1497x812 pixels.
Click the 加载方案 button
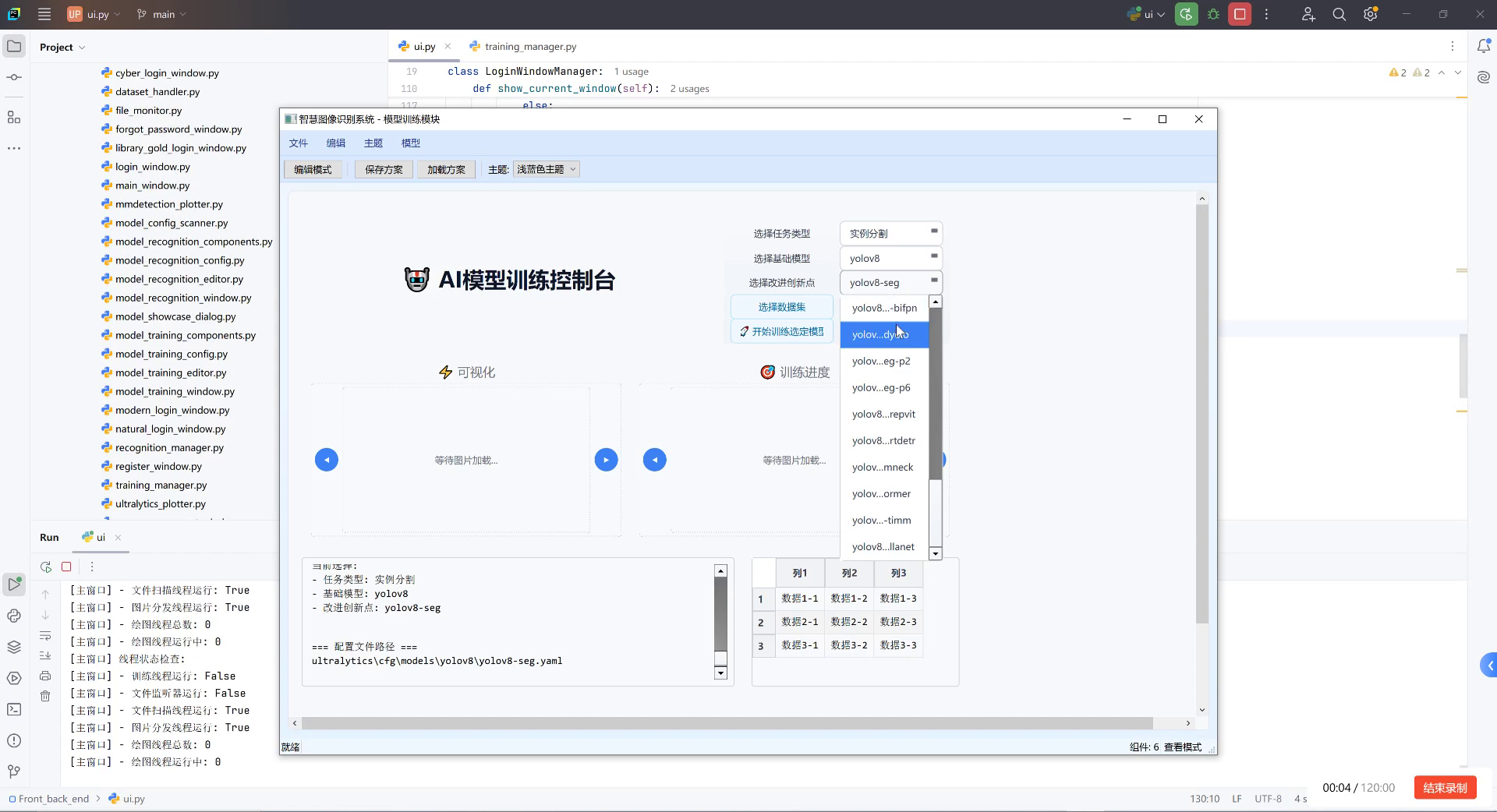tap(446, 169)
